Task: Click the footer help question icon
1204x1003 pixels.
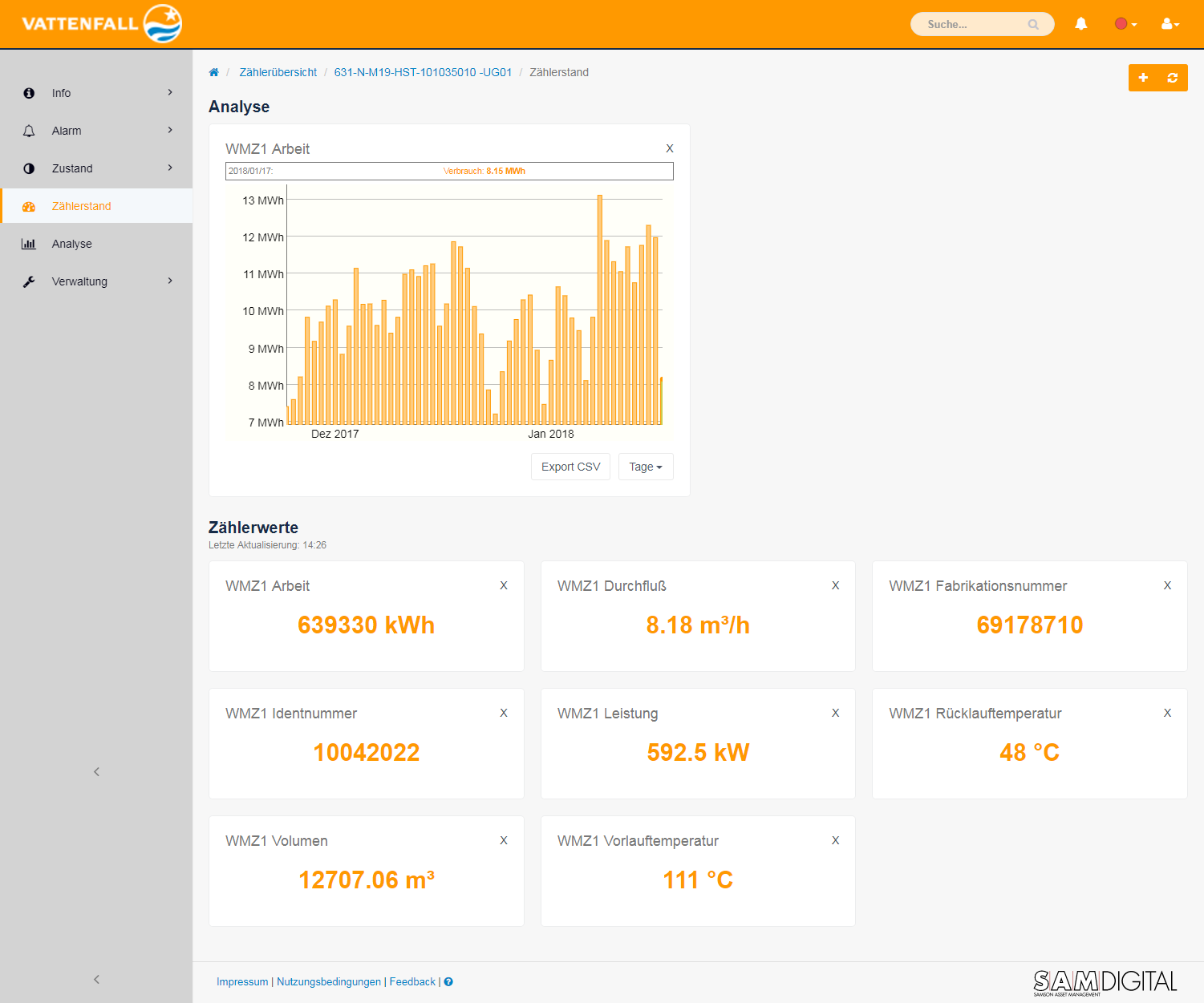Action: (x=448, y=981)
